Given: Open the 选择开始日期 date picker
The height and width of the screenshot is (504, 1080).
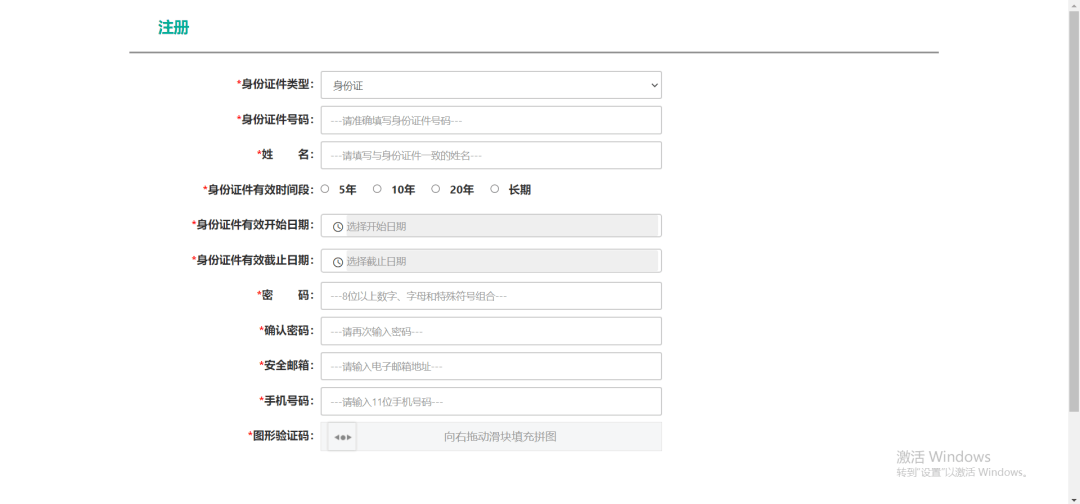Looking at the screenshot, I should click(x=500, y=227).
